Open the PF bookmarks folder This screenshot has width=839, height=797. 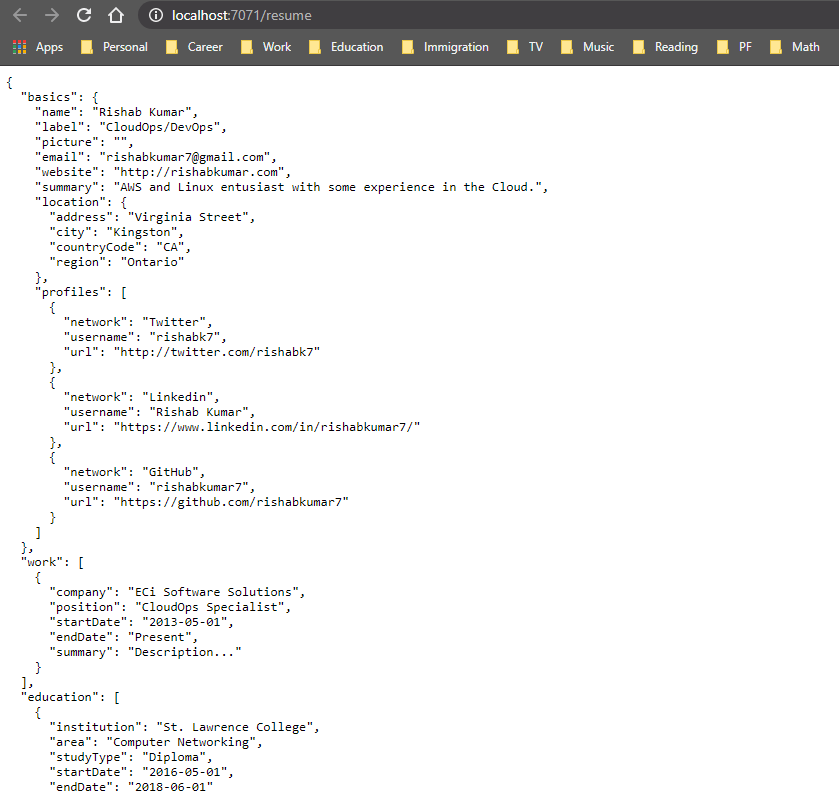(734, 47)
